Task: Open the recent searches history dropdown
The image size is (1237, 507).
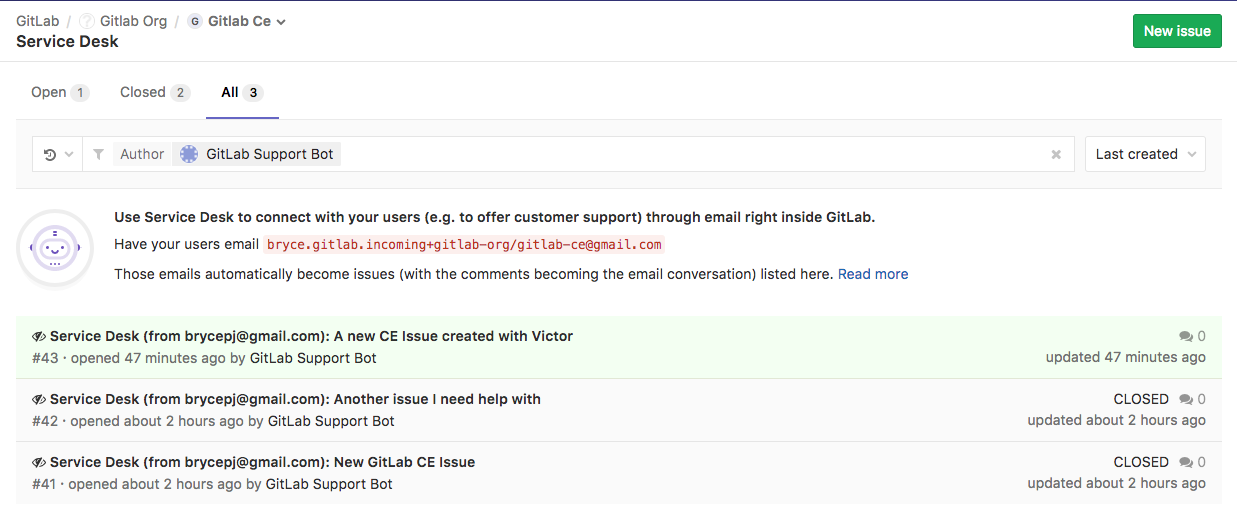Action: pyautogui.click(x=58, y=154)
